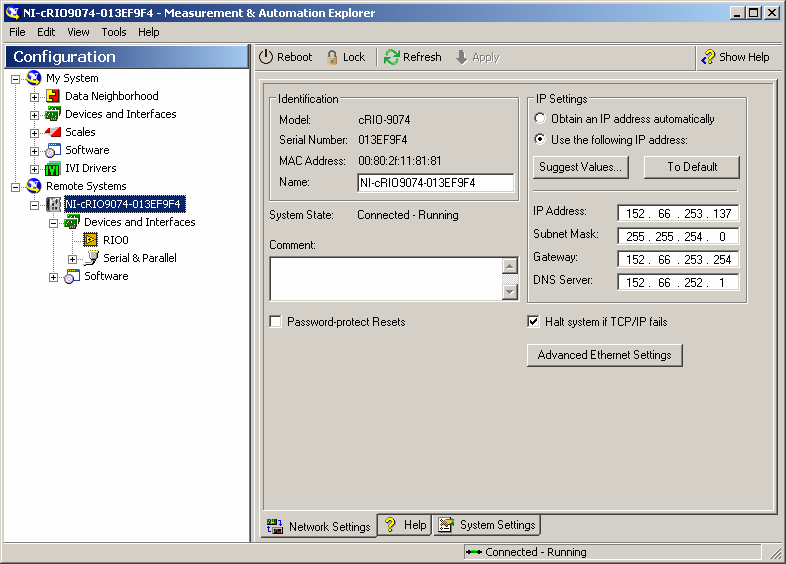Open the Edit menu
Screen dimensions: 786x564
point(46,32)
